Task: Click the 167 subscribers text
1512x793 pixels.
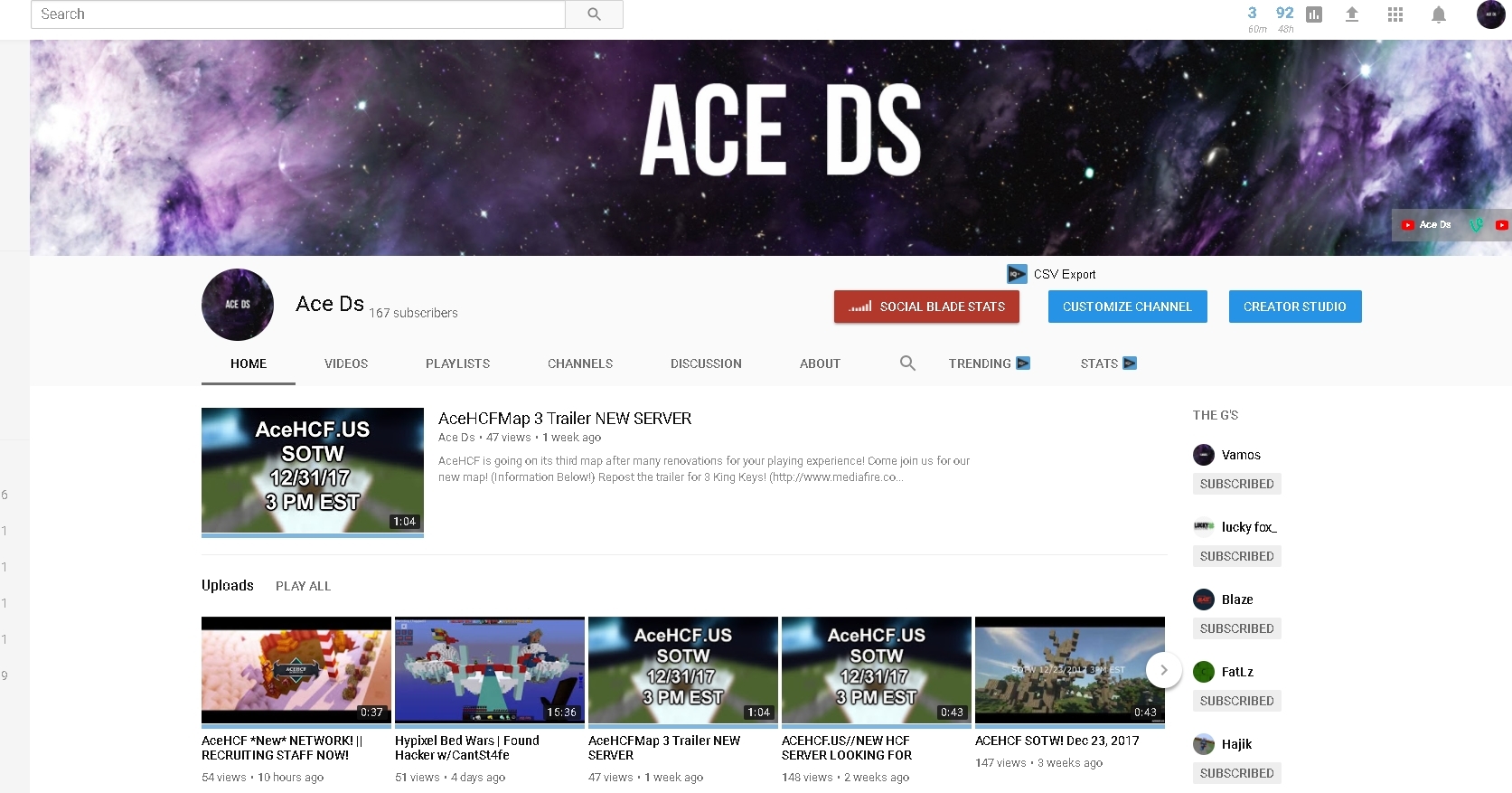Action: (413, 313)
